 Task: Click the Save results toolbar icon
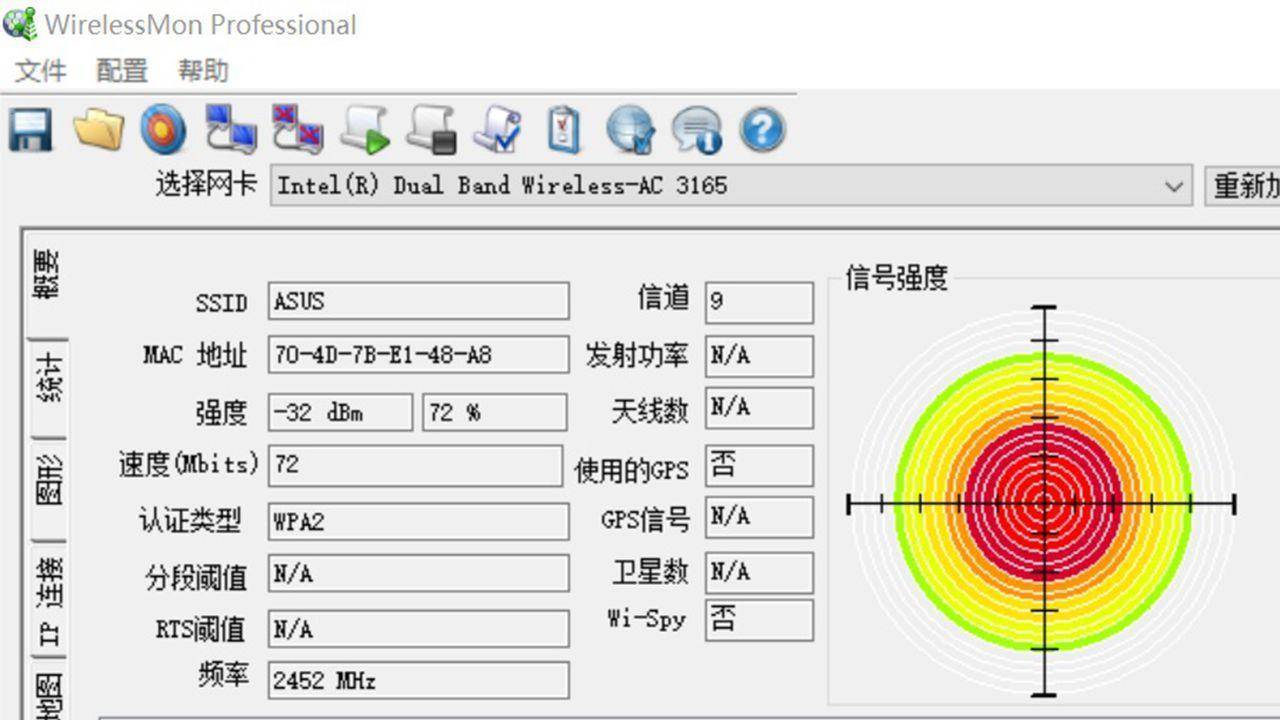point(30,130)
